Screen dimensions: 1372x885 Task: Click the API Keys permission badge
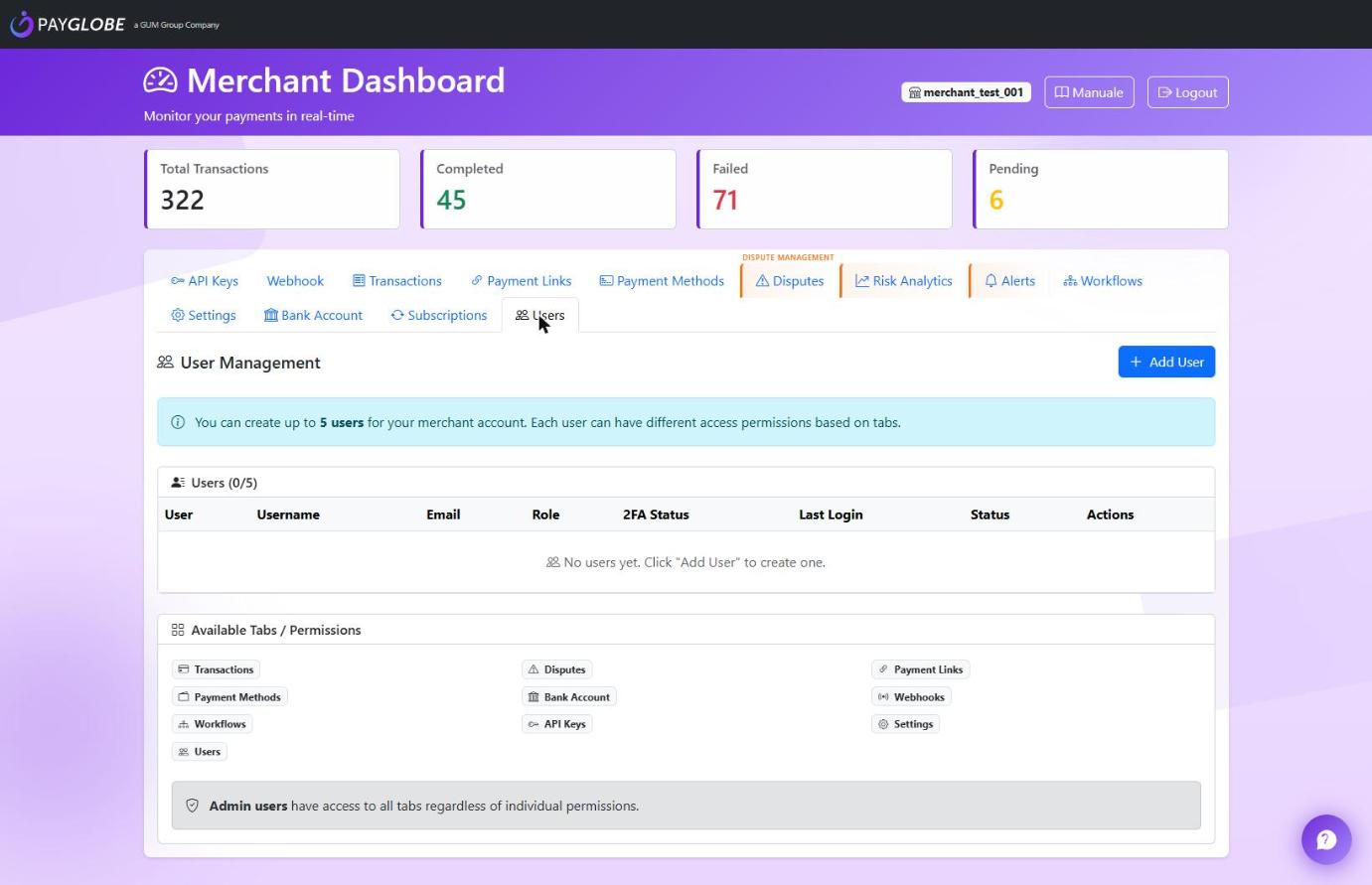pyautogui.click(x=557, y=724)
